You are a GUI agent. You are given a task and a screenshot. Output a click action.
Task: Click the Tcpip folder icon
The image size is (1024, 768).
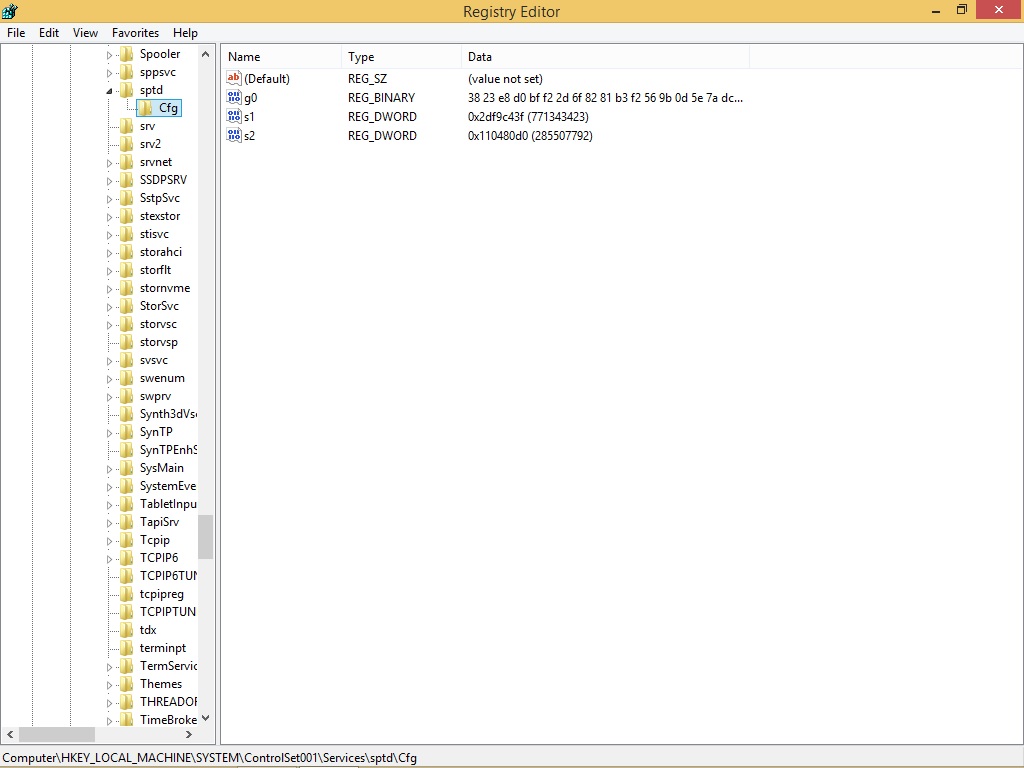[126, 540]
